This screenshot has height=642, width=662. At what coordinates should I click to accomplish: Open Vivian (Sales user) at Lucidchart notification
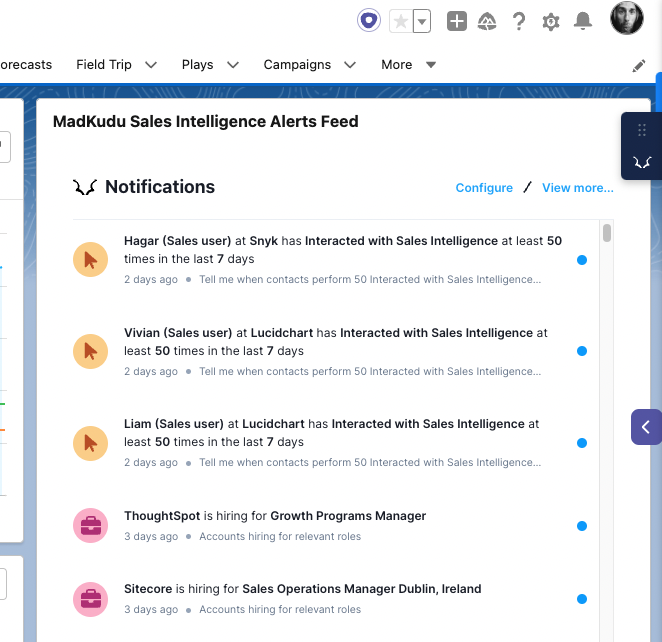tap(336, 342)
